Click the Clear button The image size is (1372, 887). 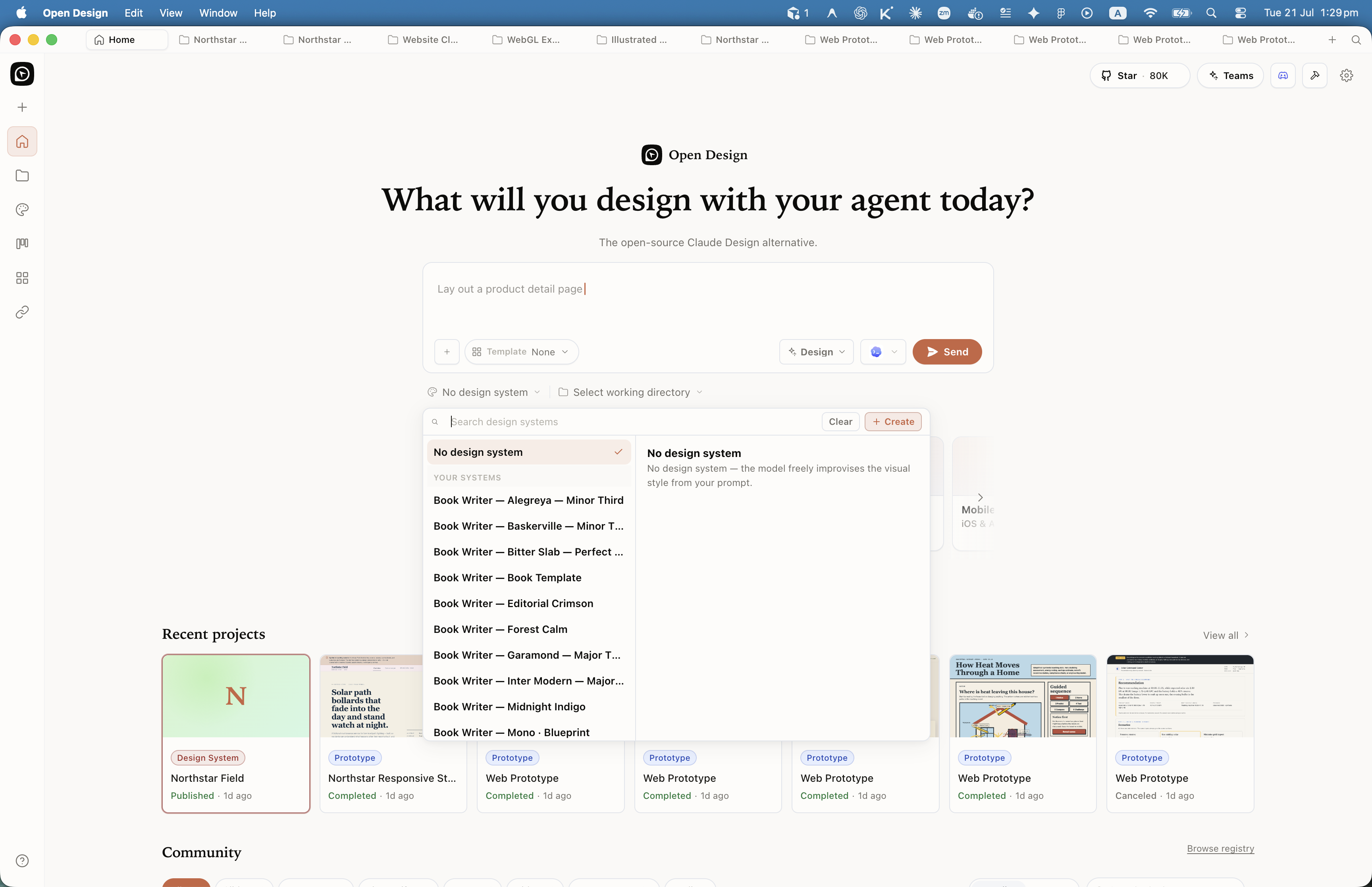click(840, 422)
